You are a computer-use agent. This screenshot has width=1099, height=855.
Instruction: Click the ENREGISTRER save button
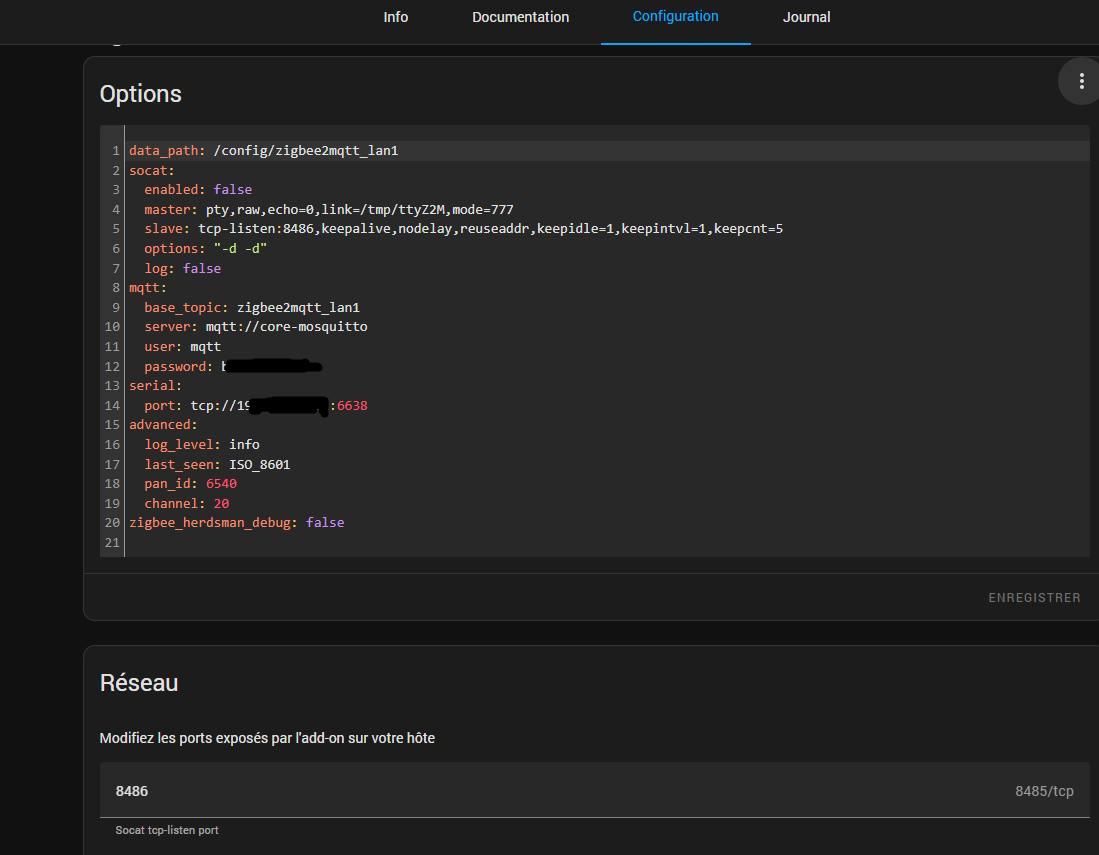pos(1034,598)
